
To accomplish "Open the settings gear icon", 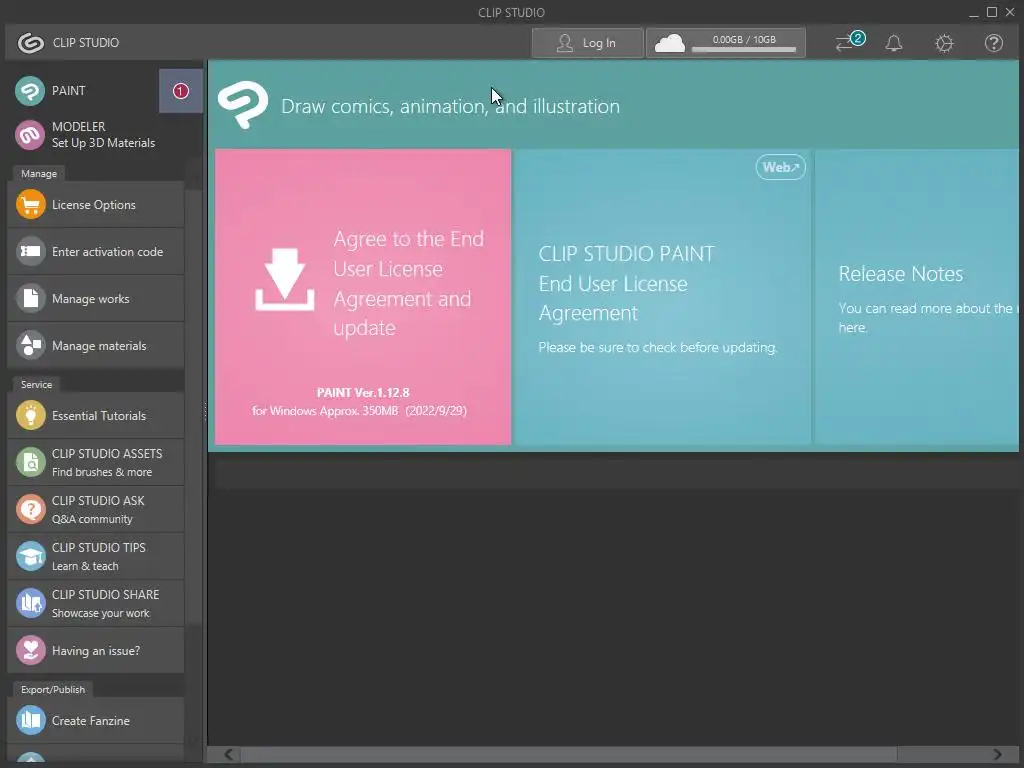I will [x=944, y=43].
